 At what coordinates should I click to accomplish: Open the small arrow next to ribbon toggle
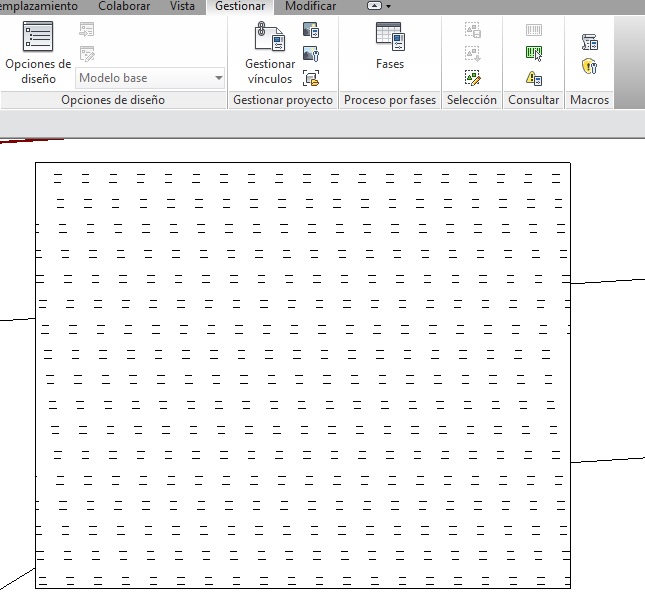click(x=388, y=6)
